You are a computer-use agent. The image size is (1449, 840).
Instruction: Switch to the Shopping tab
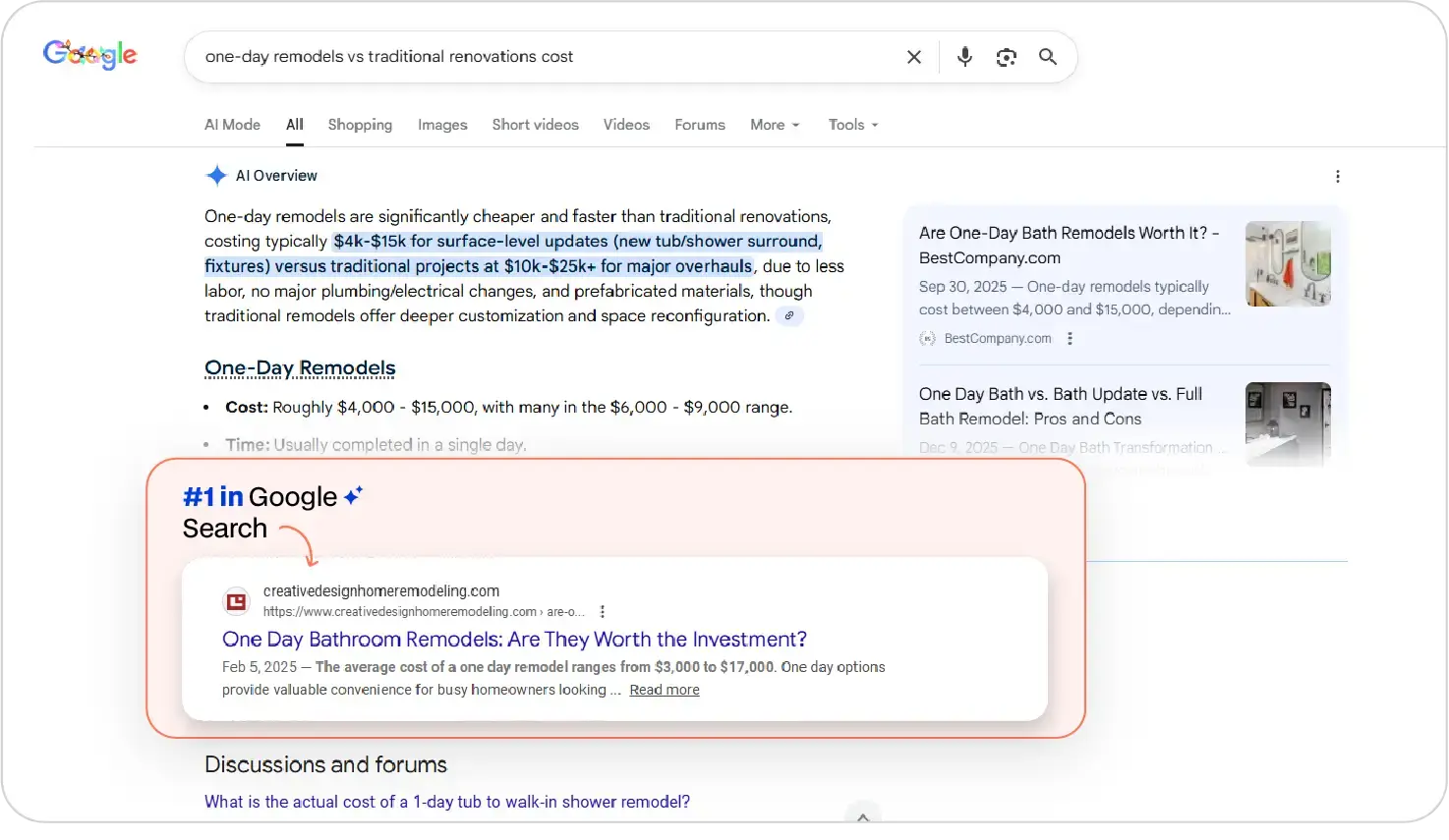pos(360,125)
